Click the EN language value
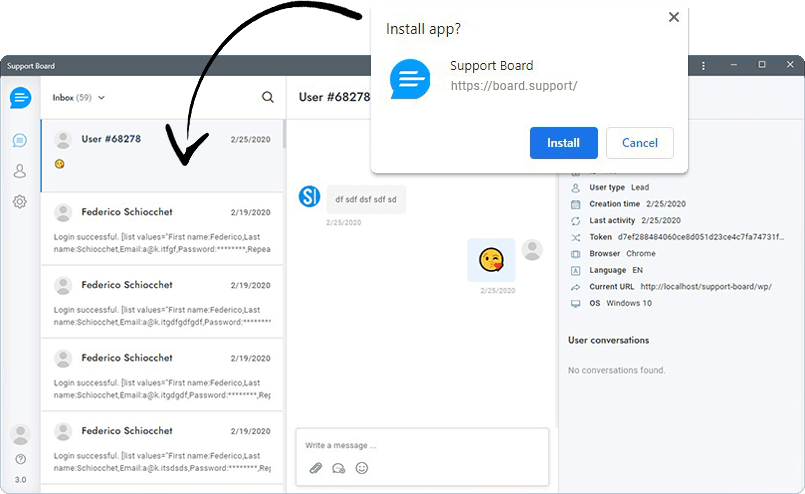Image resolution: width=805 pixels, height=494 pixels. tap(637, 270)
